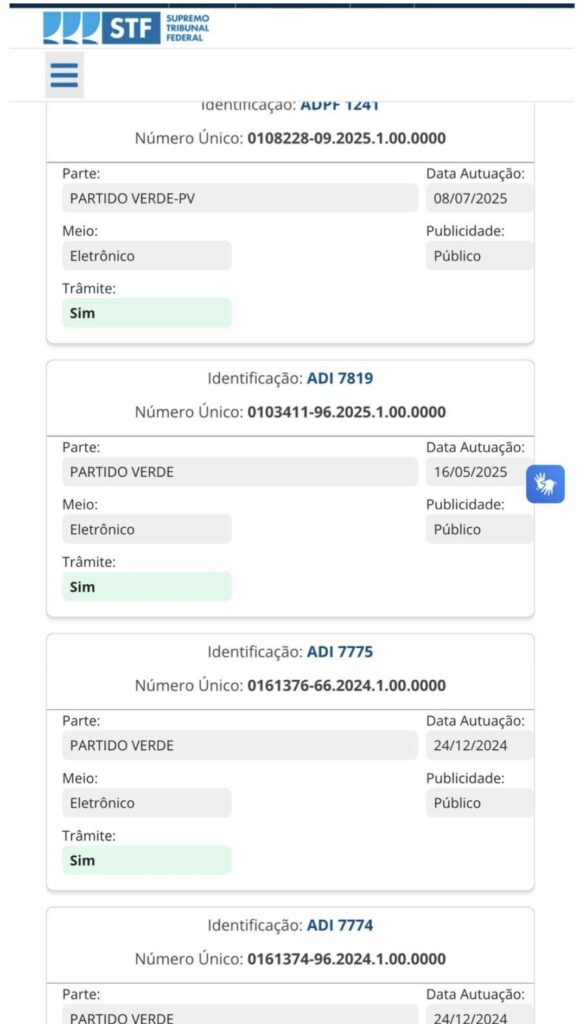This screenshot has width=586, height=1024.
Task: Click the Trâmite Sim field in ADI 7775 card
Action: (x=146, y=860)
